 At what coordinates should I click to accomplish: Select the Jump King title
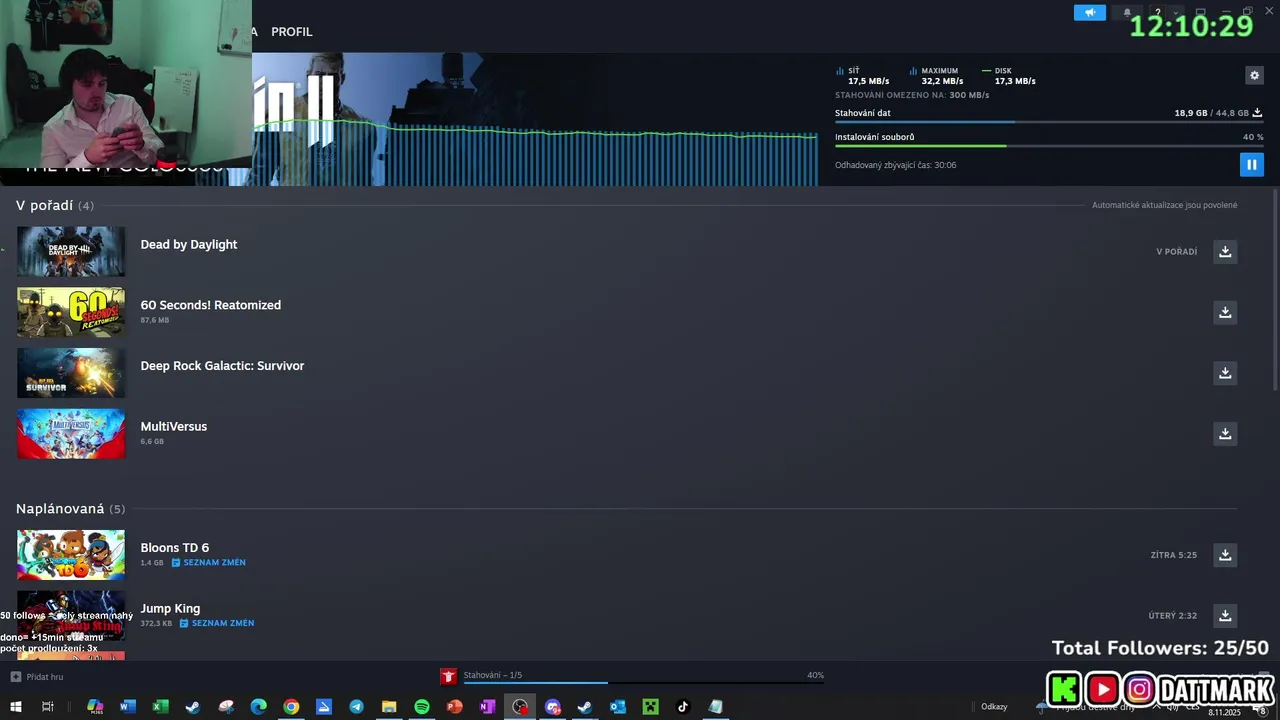pos(170,608)
